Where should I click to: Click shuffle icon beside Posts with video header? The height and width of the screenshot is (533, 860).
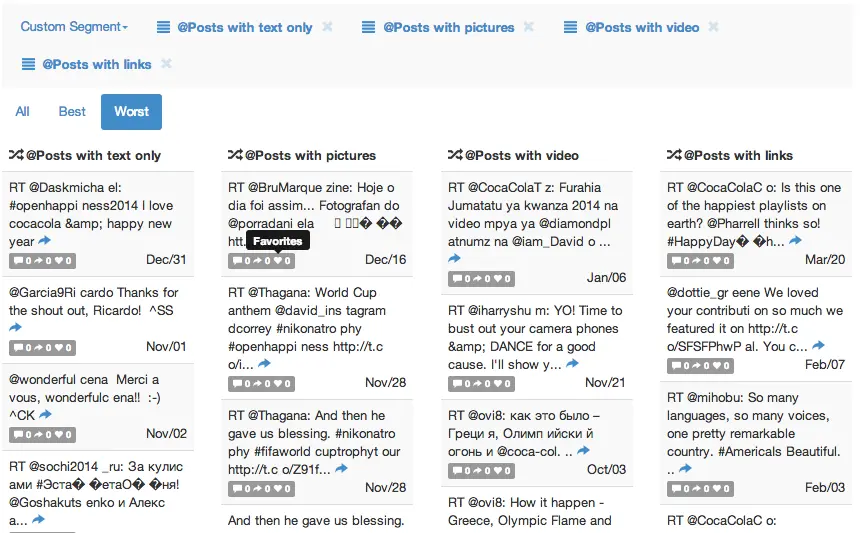click(455, 155)
